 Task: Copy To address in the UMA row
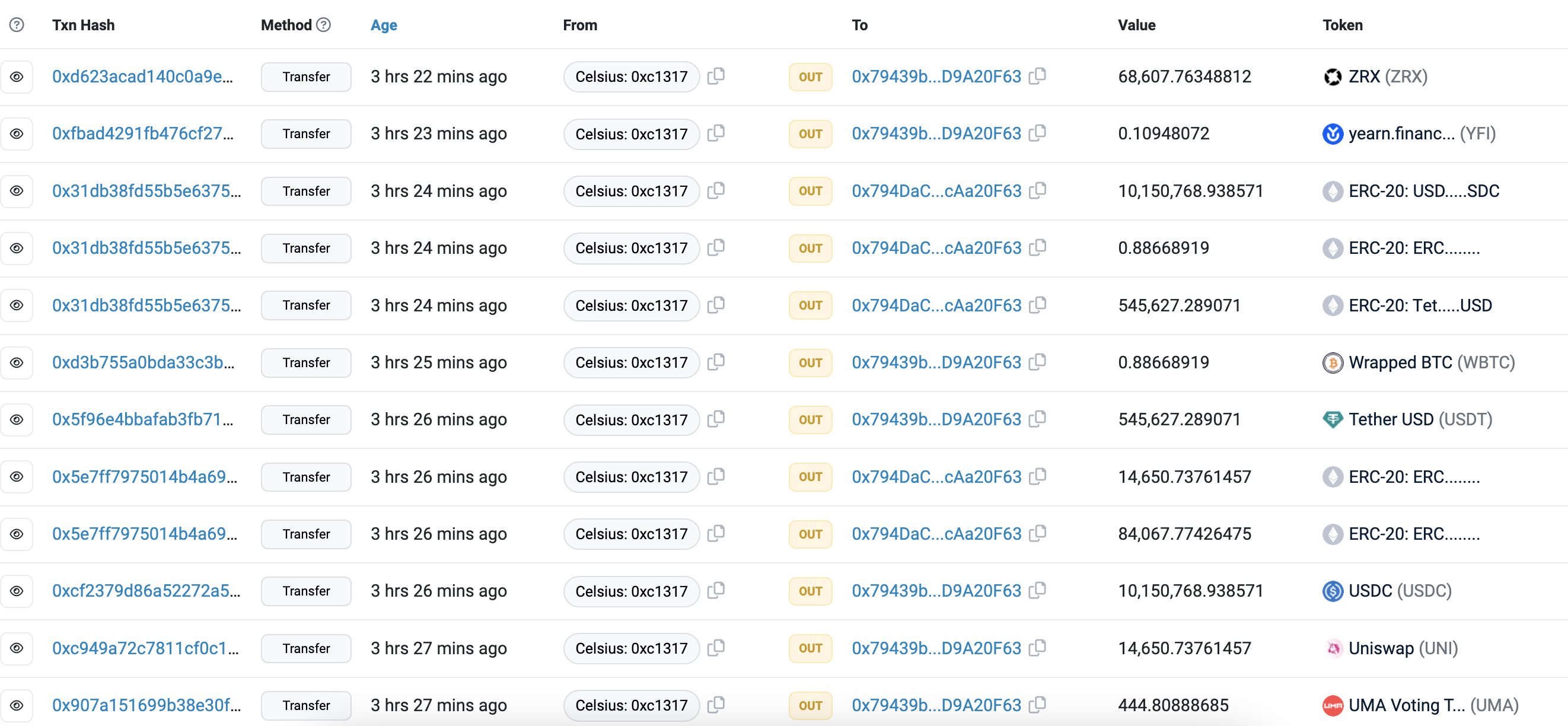pyautogui.click(x=1037, y=705)
